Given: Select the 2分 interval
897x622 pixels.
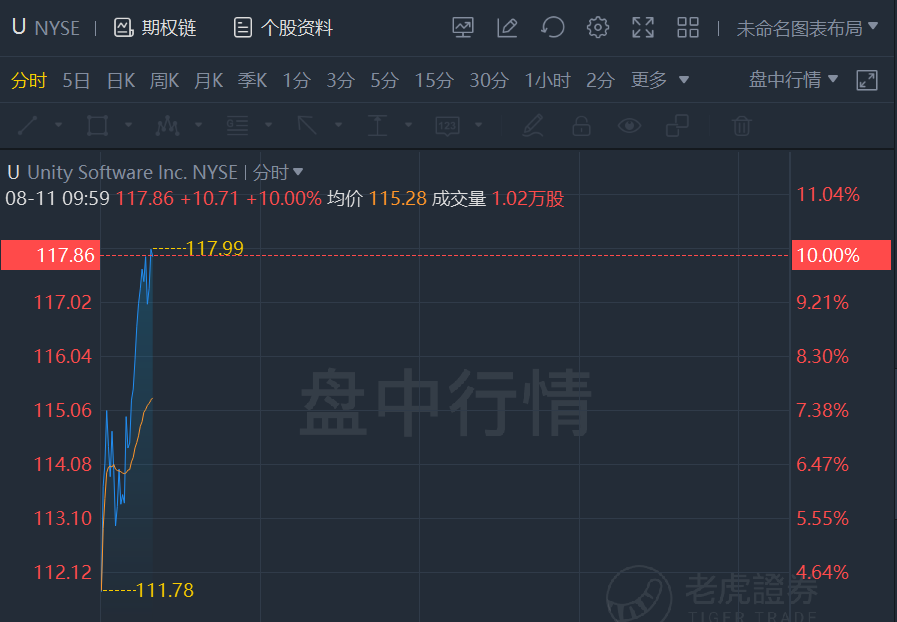Looking at the screenshot, I should 600,80.
